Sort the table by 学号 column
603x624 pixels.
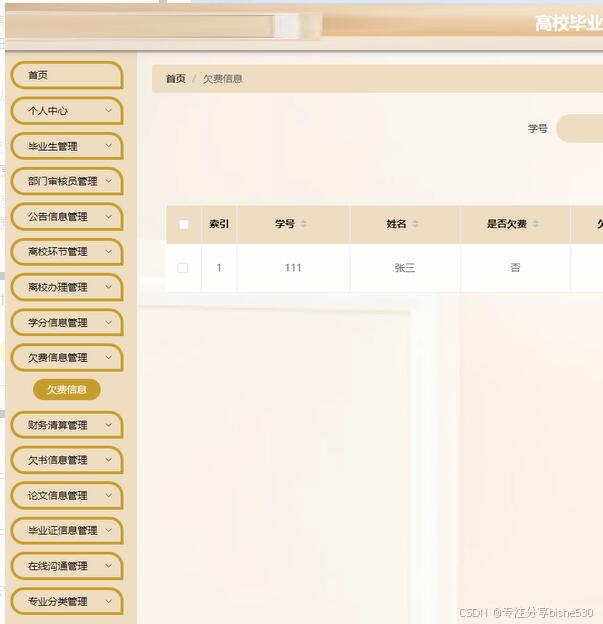[x=303, y=224]
